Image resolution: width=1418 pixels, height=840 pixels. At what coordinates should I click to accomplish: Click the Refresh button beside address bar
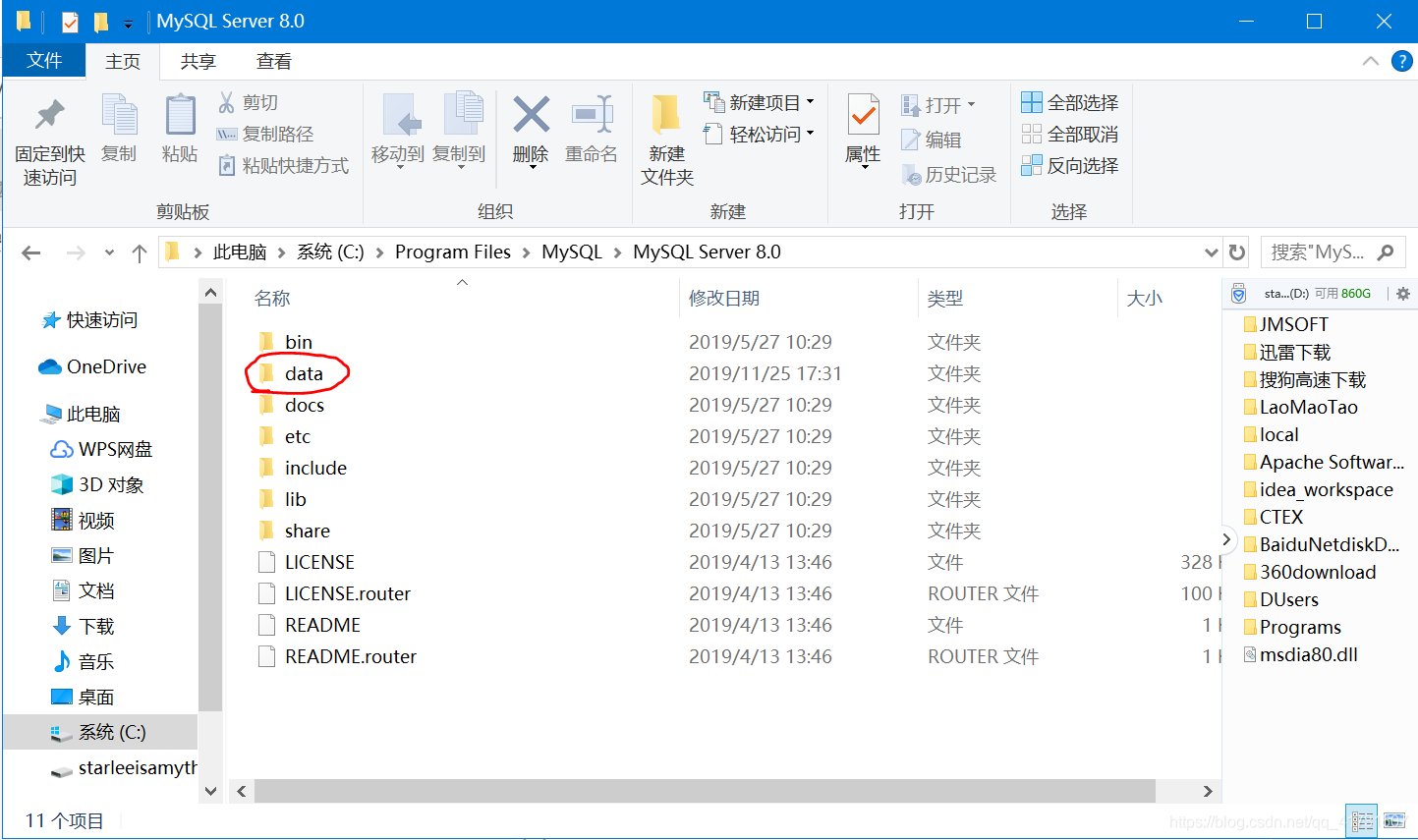pyautogui.click(x=1237, y=252)
